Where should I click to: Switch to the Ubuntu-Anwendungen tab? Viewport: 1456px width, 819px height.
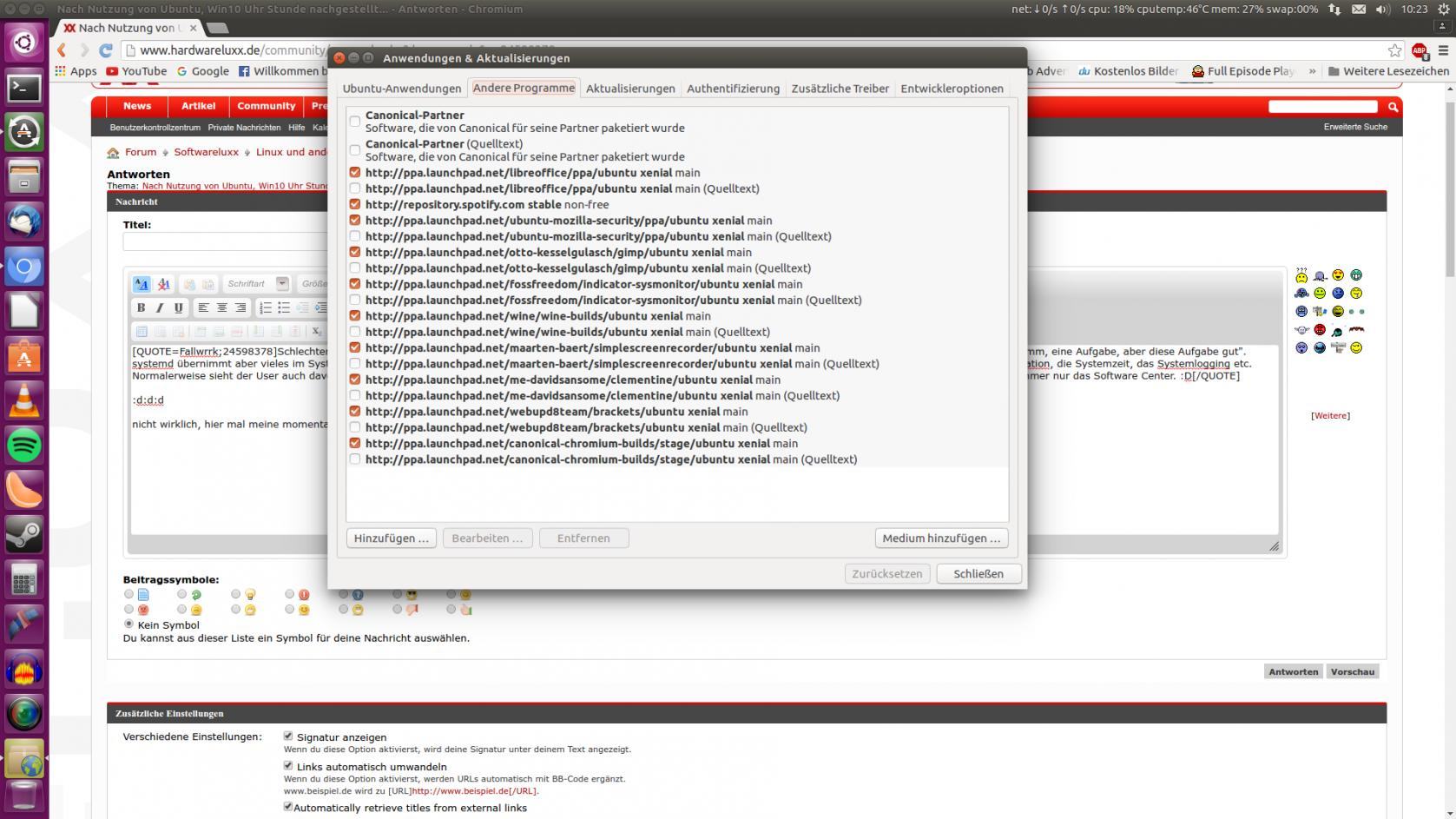click(402, 89)
